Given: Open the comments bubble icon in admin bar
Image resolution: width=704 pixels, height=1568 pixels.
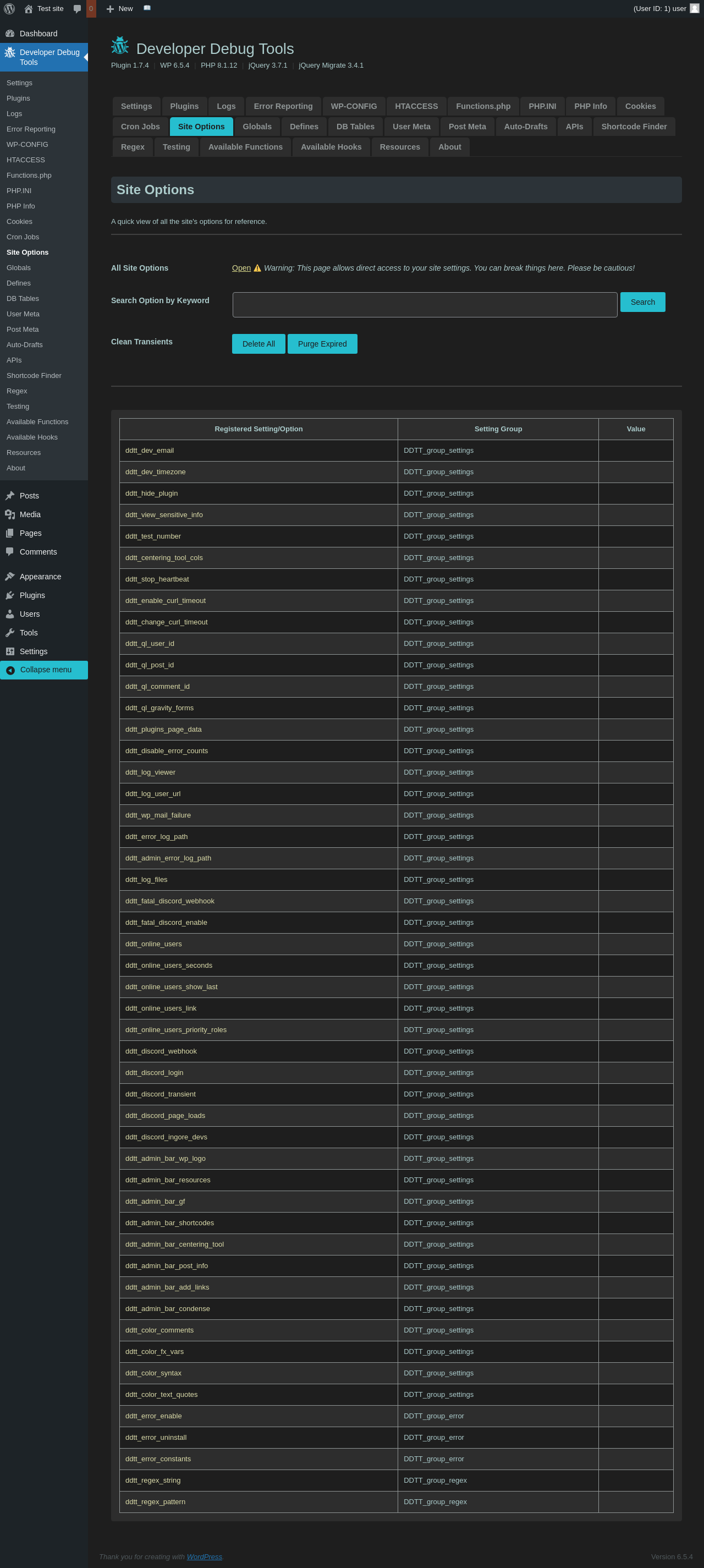Looking at the screenshot, I should click(78, 8).
